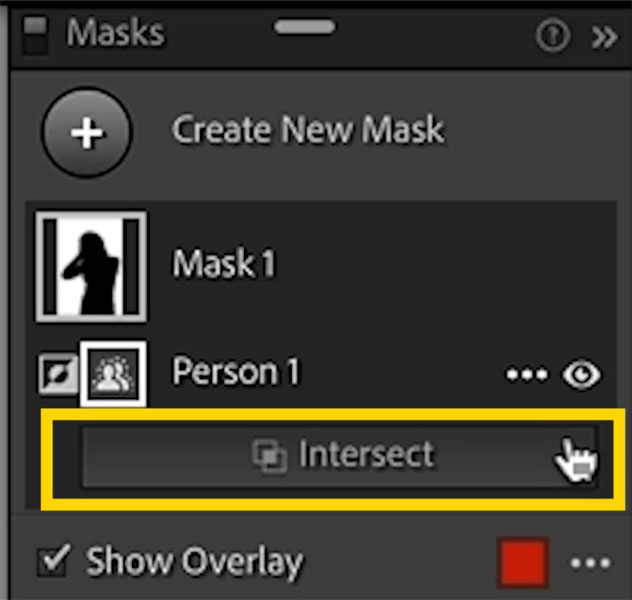The image size is (632, 600).
Task: Click the Intersect button
Action: pos(339,456)
